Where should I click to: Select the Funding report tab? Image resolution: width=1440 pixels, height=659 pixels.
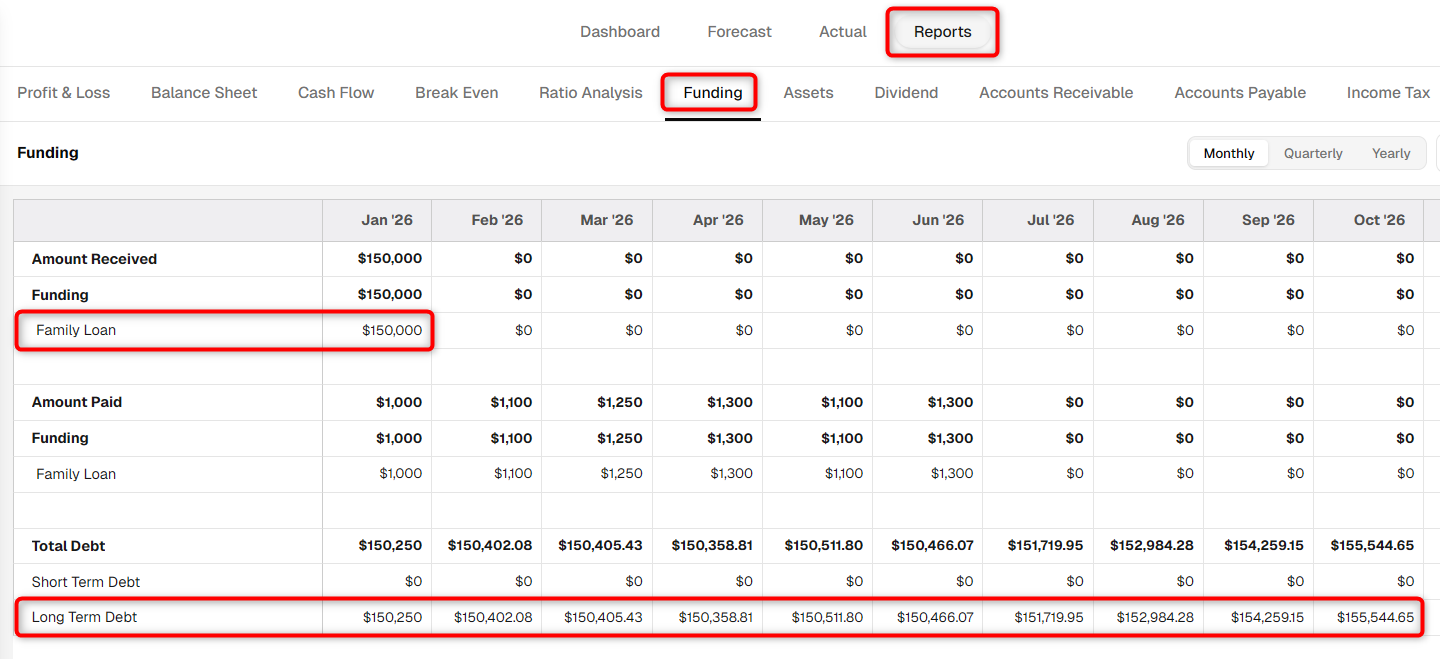point(713,93)
